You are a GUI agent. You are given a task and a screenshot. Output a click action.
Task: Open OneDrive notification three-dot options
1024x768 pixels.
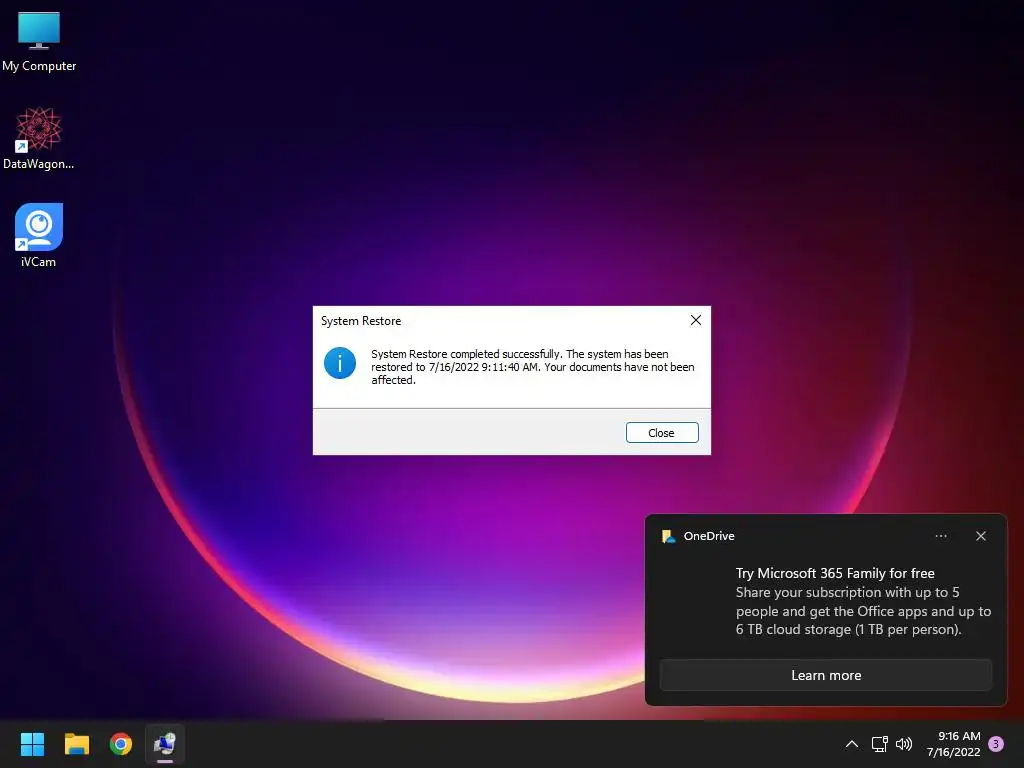[x=940, y=536]
